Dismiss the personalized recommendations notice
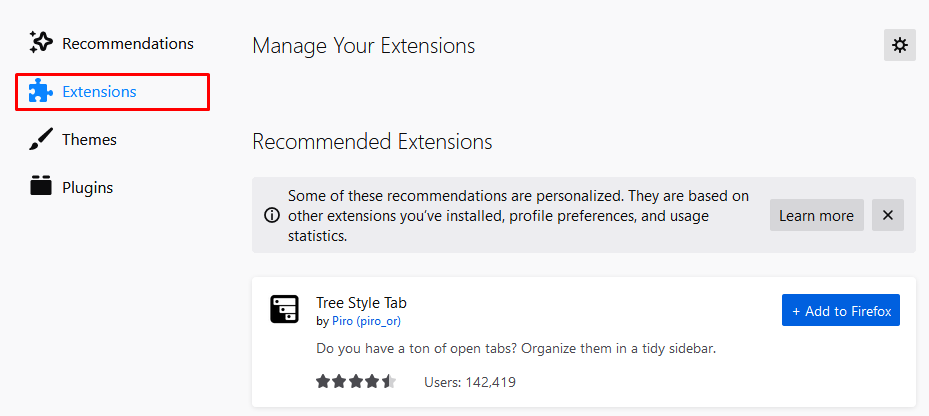 [x=887, y=215]
